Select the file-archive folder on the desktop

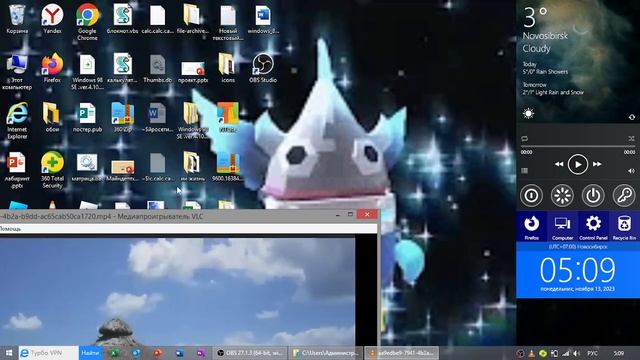click(x=193, y=19)
